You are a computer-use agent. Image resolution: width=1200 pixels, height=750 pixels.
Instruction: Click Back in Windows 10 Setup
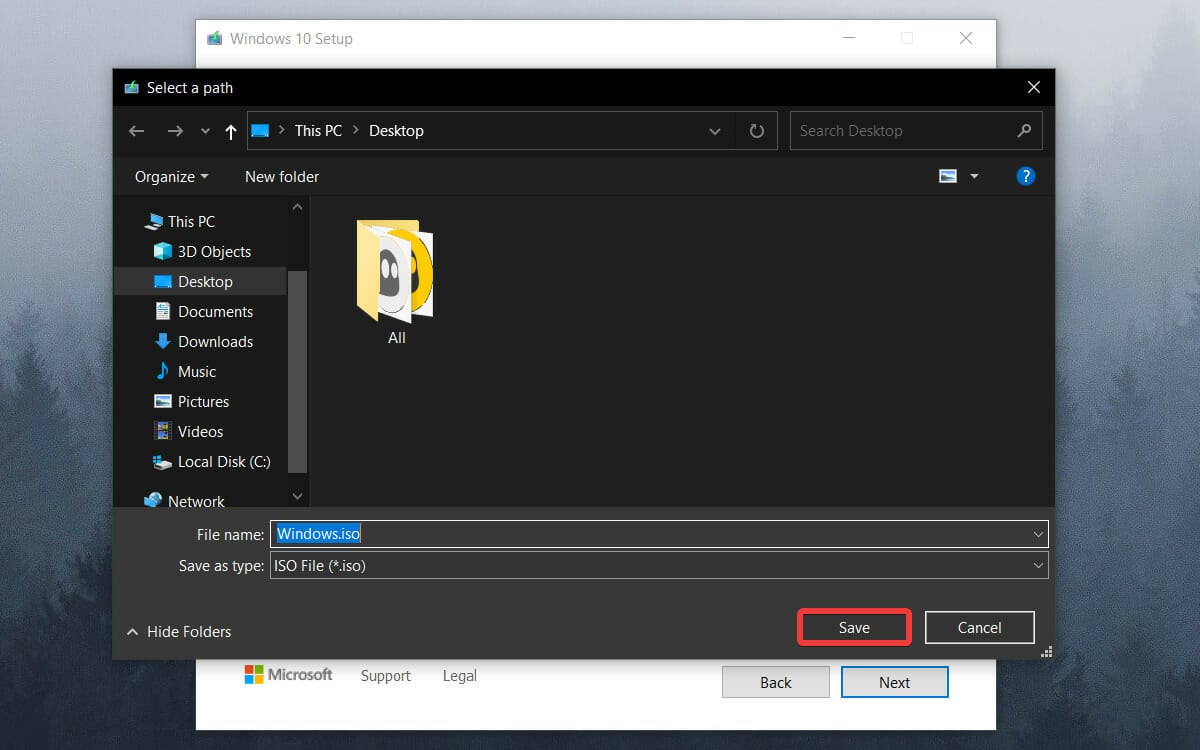click(x=776, y=683)
